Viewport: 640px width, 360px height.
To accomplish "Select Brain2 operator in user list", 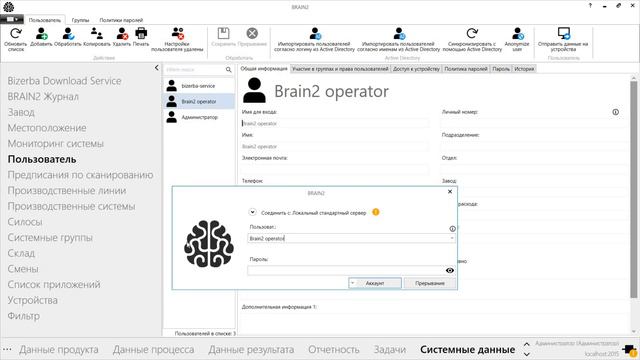I will point(199,101).
